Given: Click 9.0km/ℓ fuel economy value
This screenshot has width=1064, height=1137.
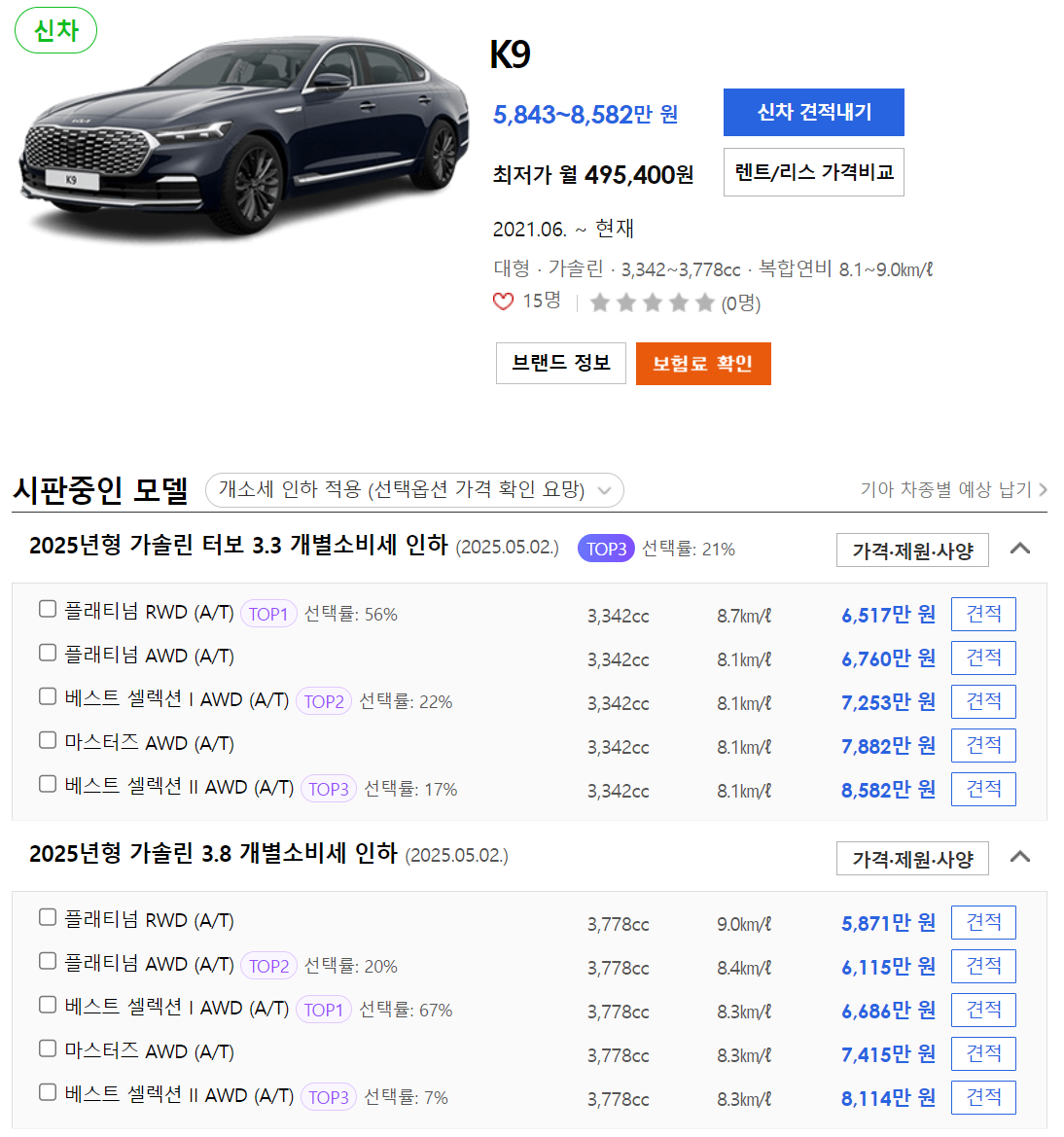Looking at the screenshot, I should [x=744, y=925].
